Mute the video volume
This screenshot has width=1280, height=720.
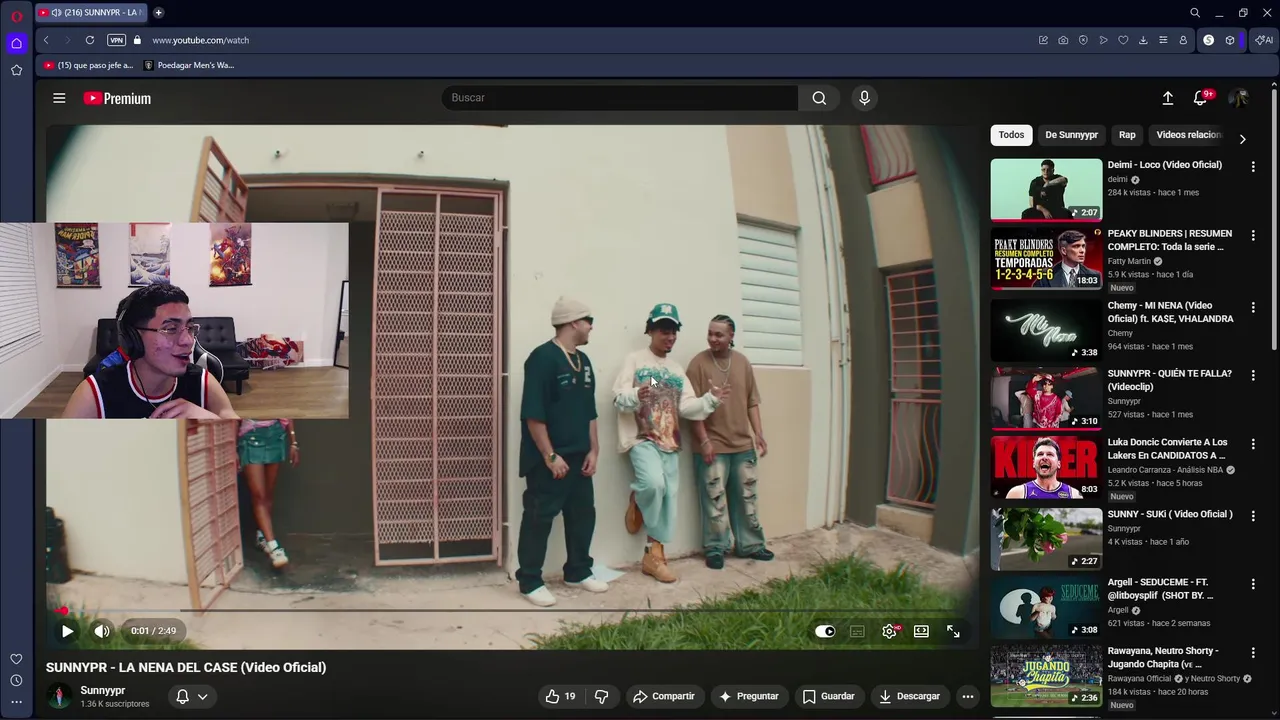[102, 631]
